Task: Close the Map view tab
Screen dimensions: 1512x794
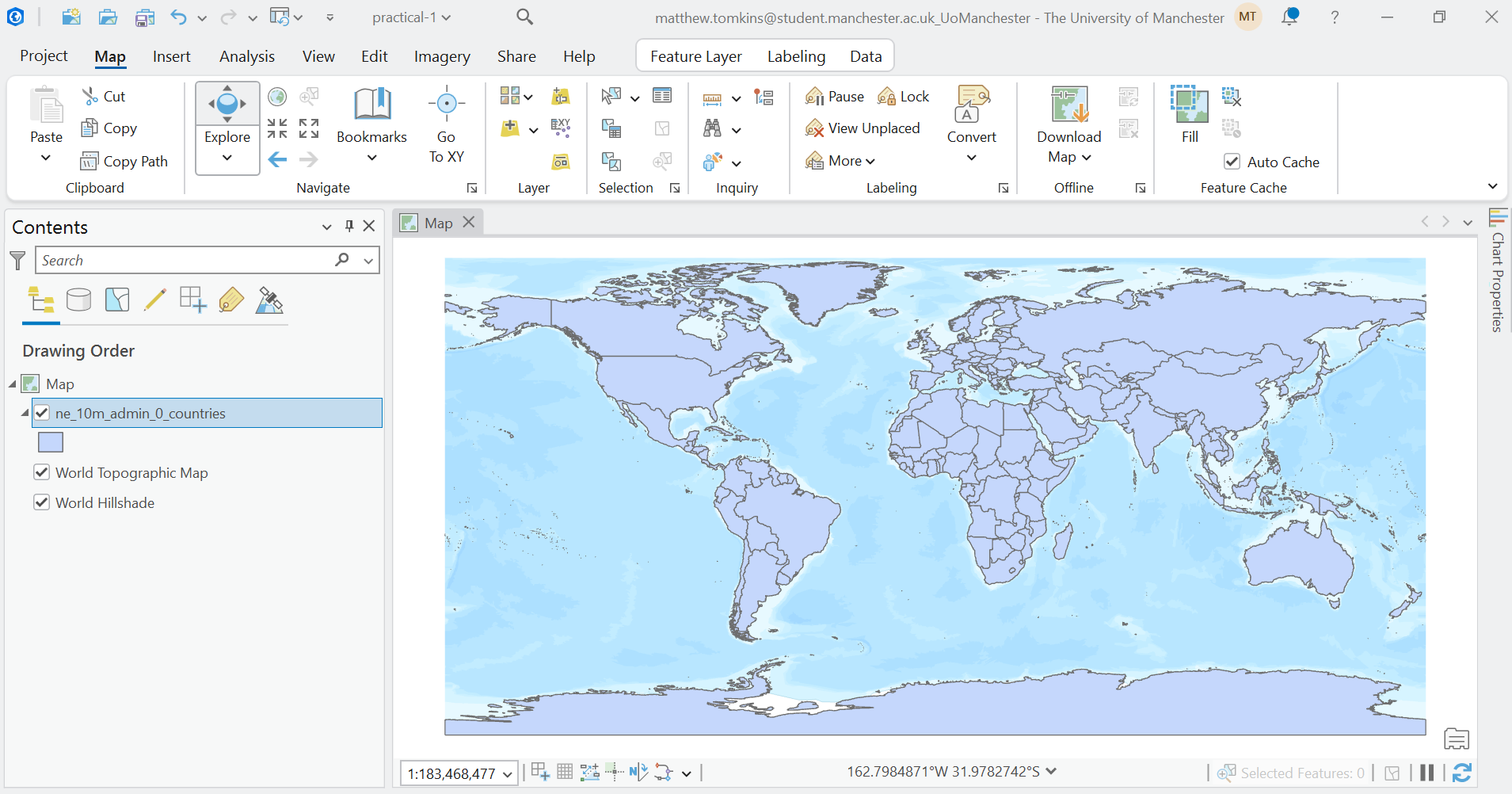Action: 469,222
